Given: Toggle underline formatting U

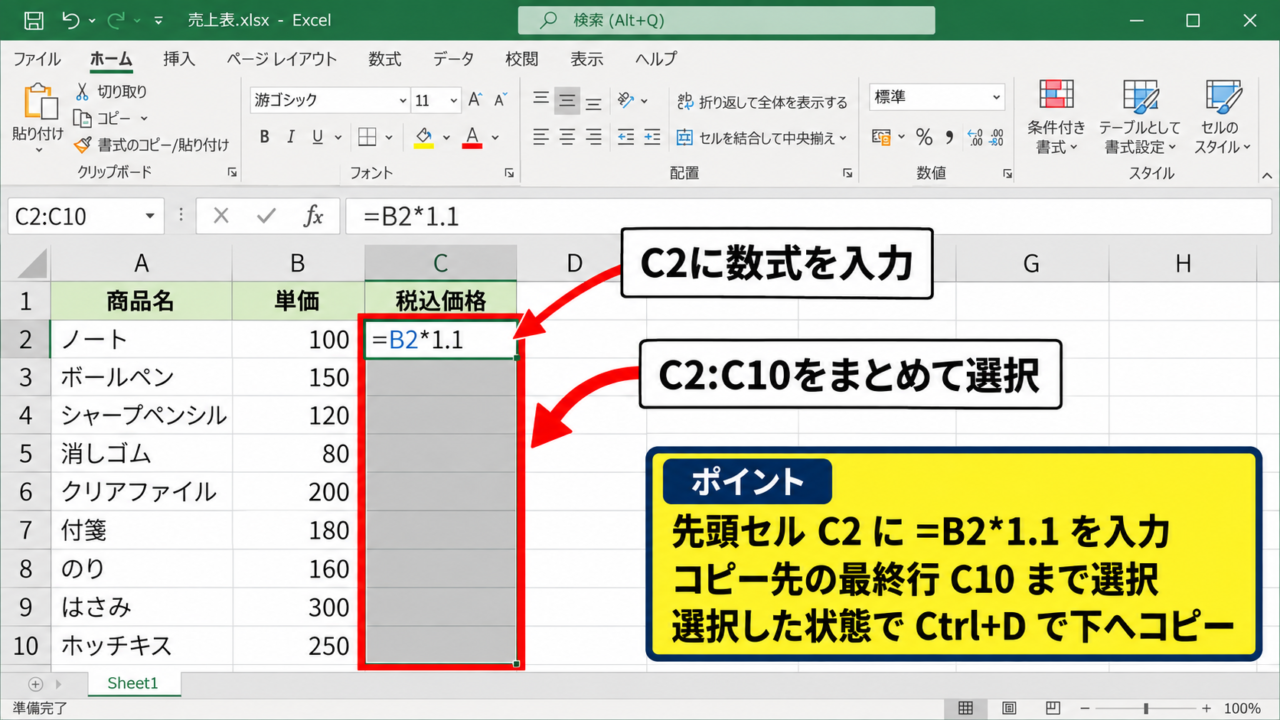Looking at the screenshot, I should 318,137.
